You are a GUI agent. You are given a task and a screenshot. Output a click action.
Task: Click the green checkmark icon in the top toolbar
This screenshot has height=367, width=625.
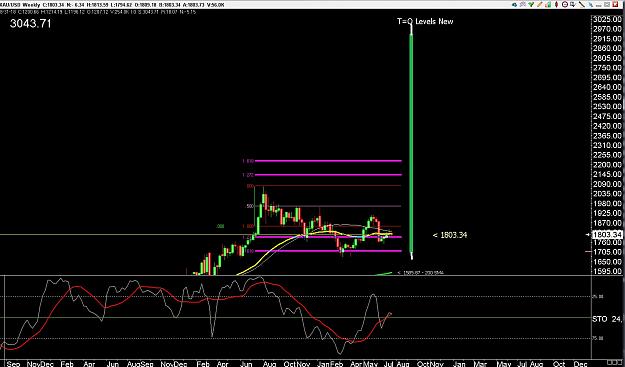(531, 4)
